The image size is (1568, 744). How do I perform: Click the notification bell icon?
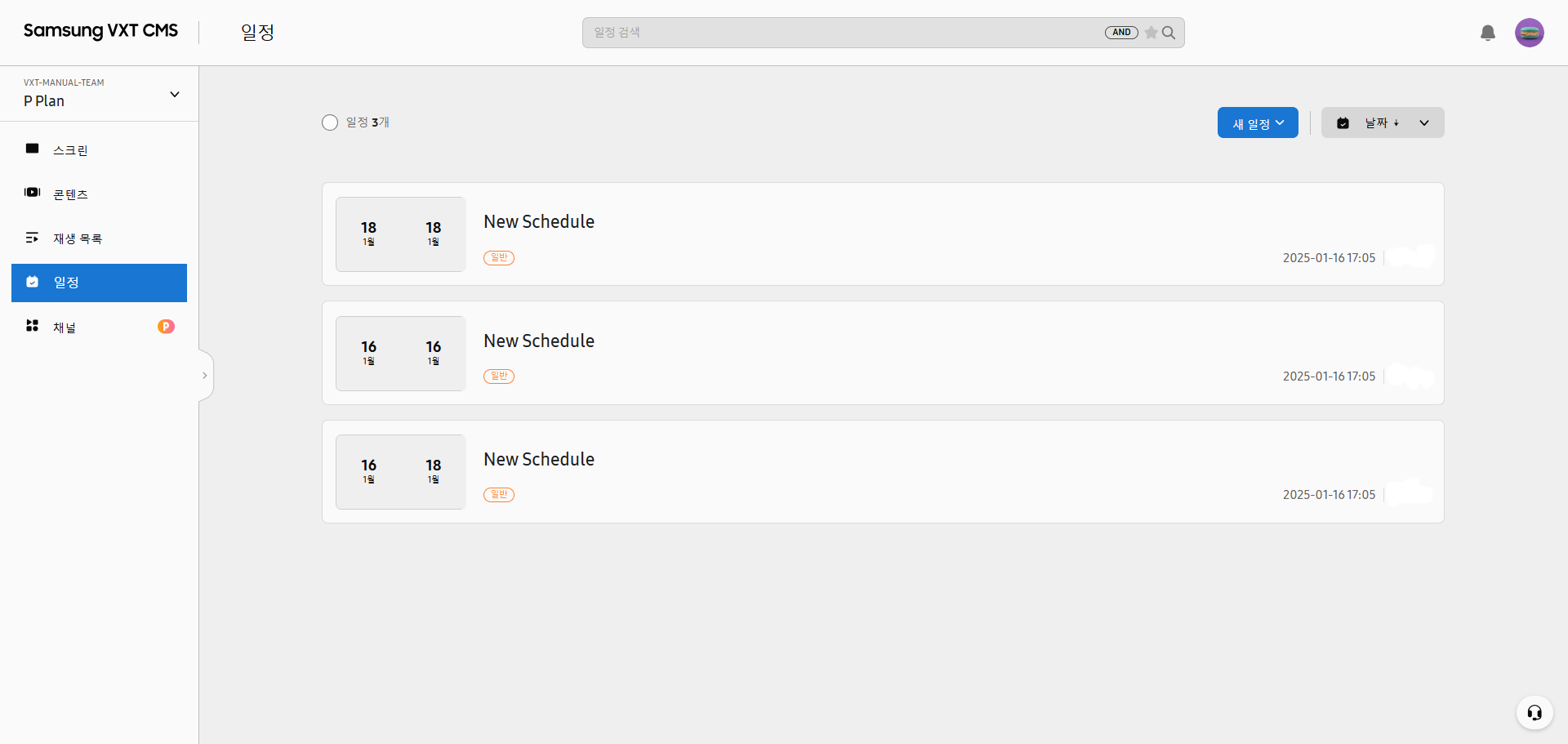(1487, 33)
